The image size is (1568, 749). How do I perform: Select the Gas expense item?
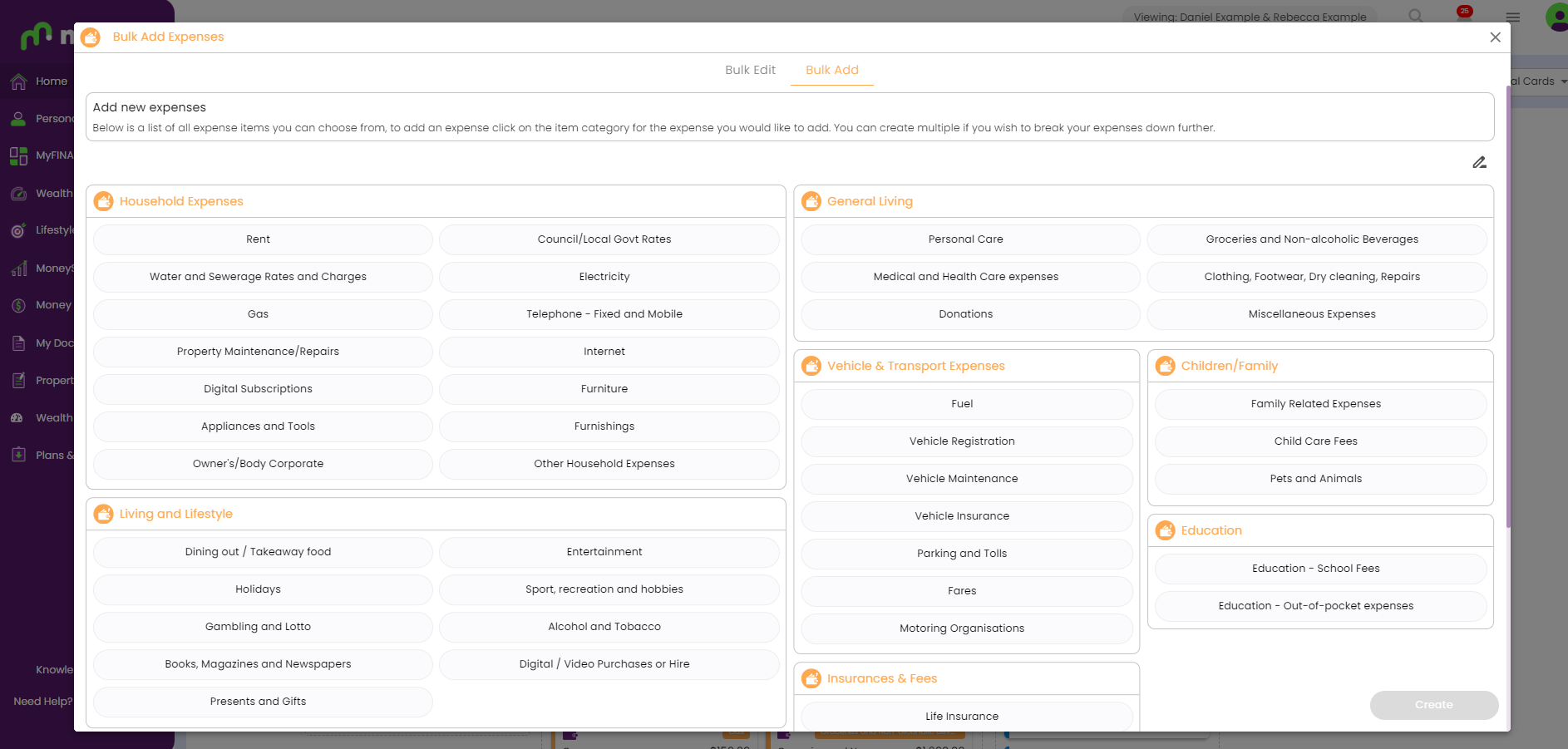pyautogui.click(x=263, y=314)
